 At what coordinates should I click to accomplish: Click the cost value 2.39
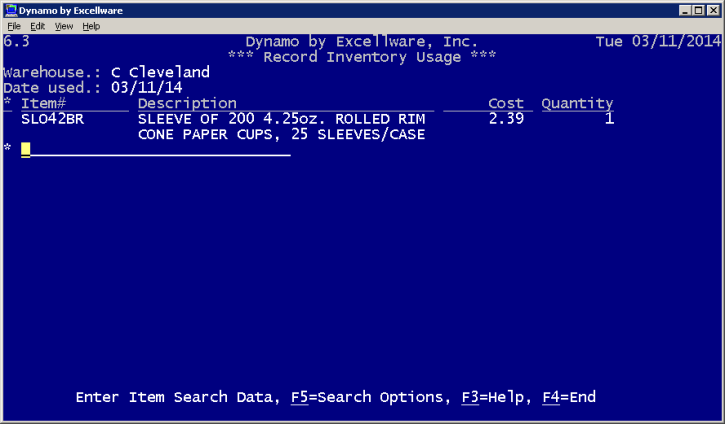[x=506, y=119]
